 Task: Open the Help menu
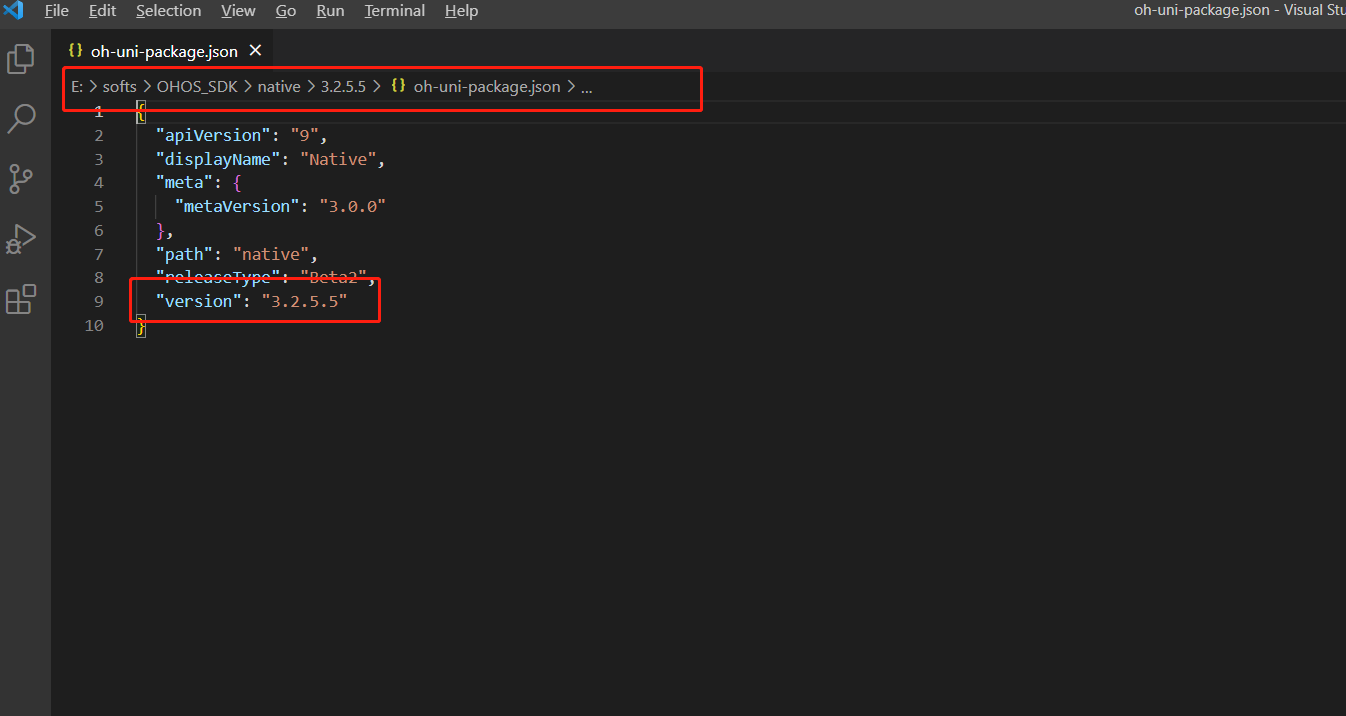tap(461, 11)
